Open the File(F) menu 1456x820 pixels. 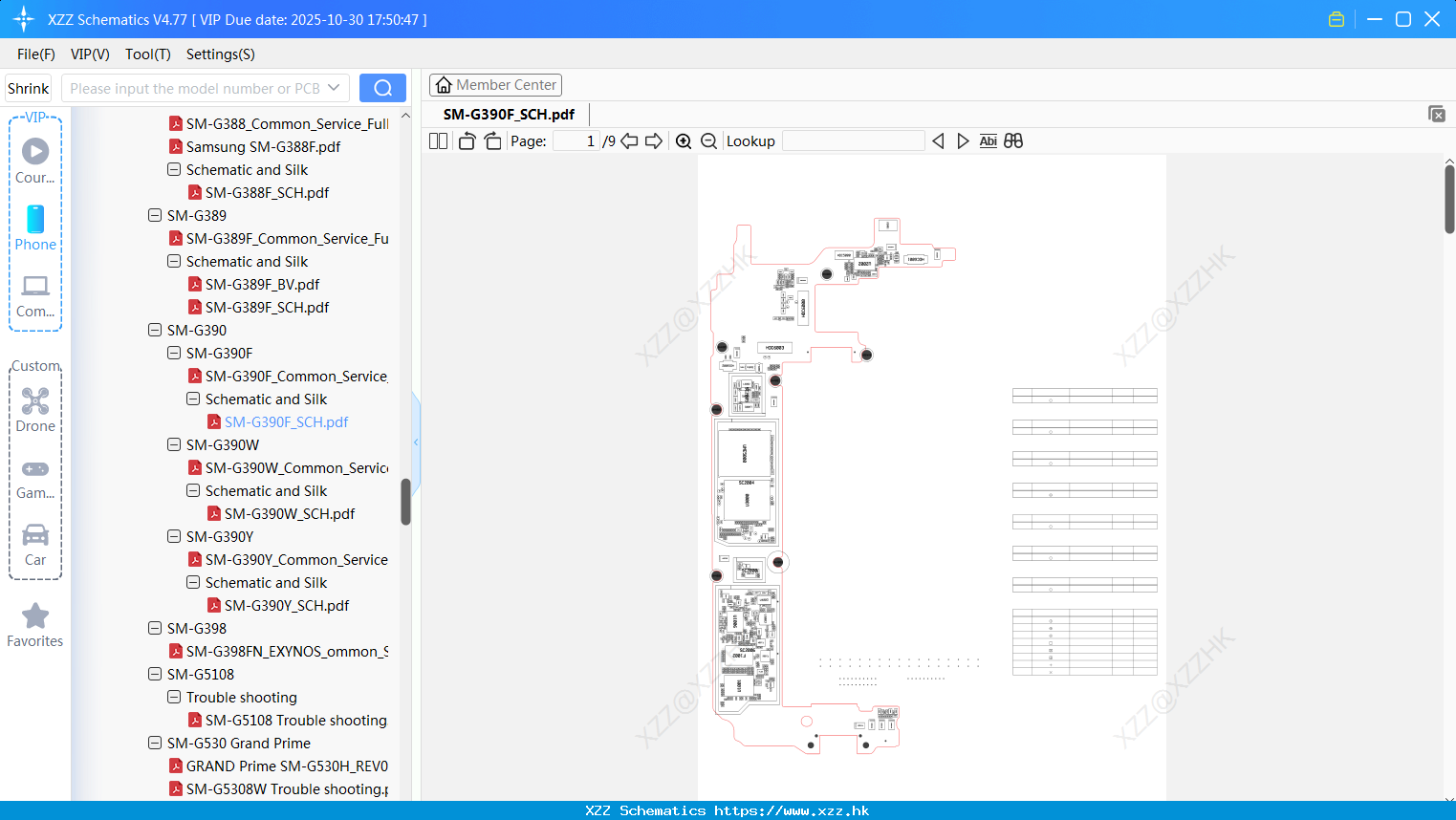point(36,54)
